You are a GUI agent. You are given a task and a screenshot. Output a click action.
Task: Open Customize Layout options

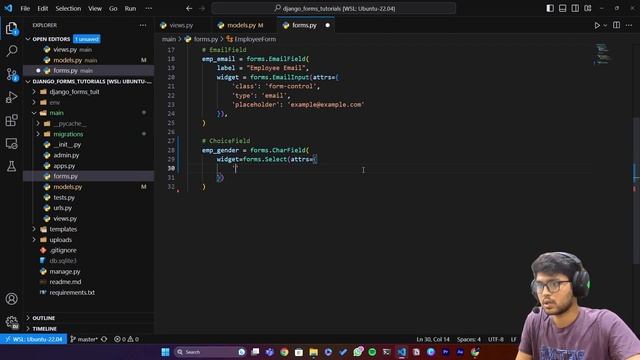[x=588, y=9]
